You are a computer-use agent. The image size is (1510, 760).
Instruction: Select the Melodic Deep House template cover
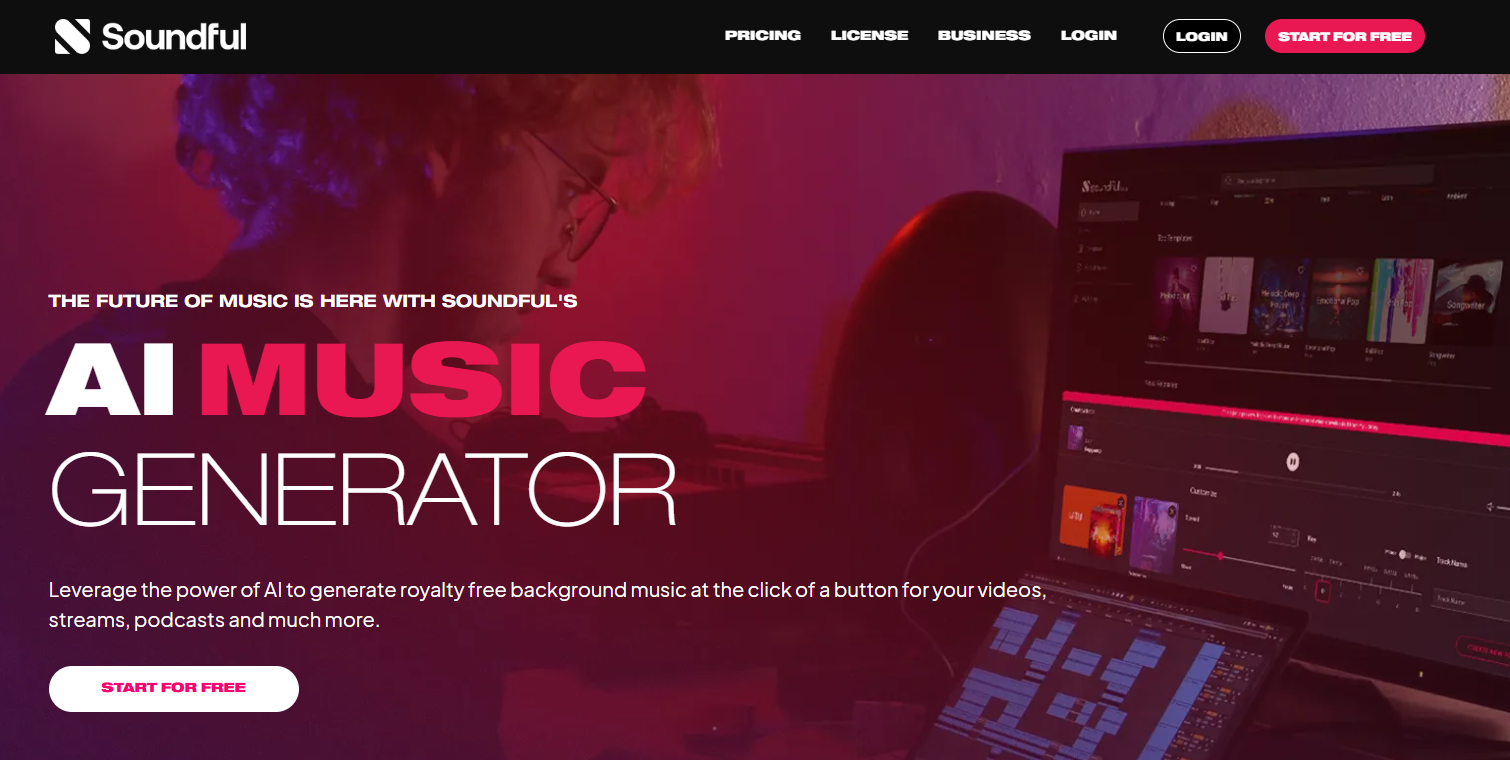[1281, 296]
